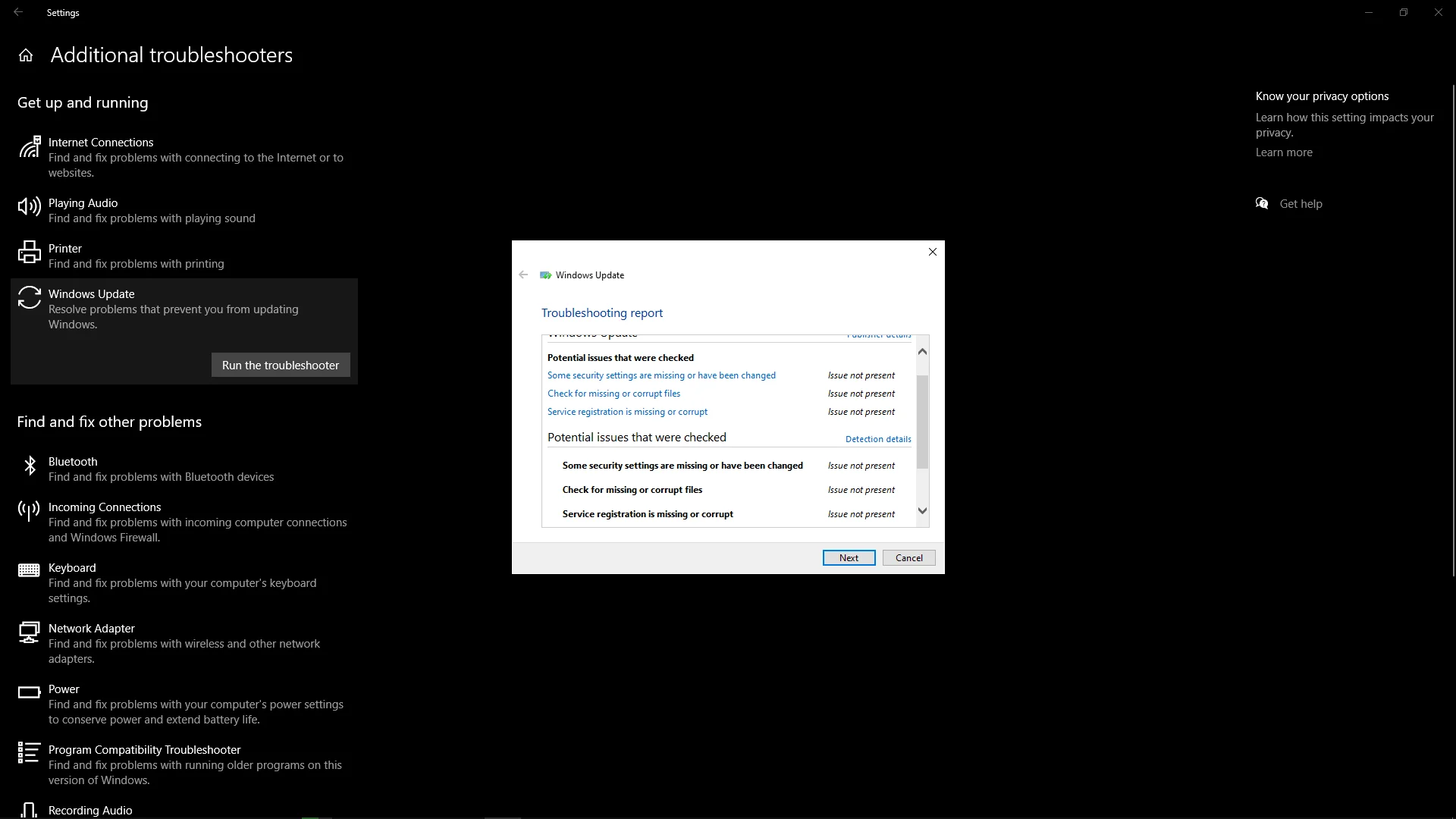Open 'Check for missing or corrupt files' link

(613, 394)
